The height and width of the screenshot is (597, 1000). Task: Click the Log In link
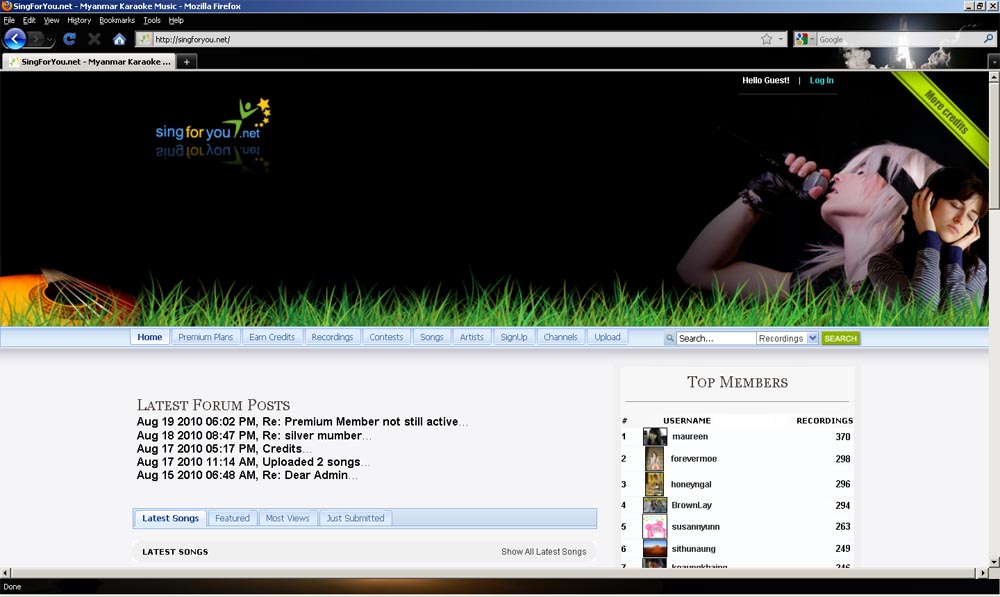pos(821,80)
